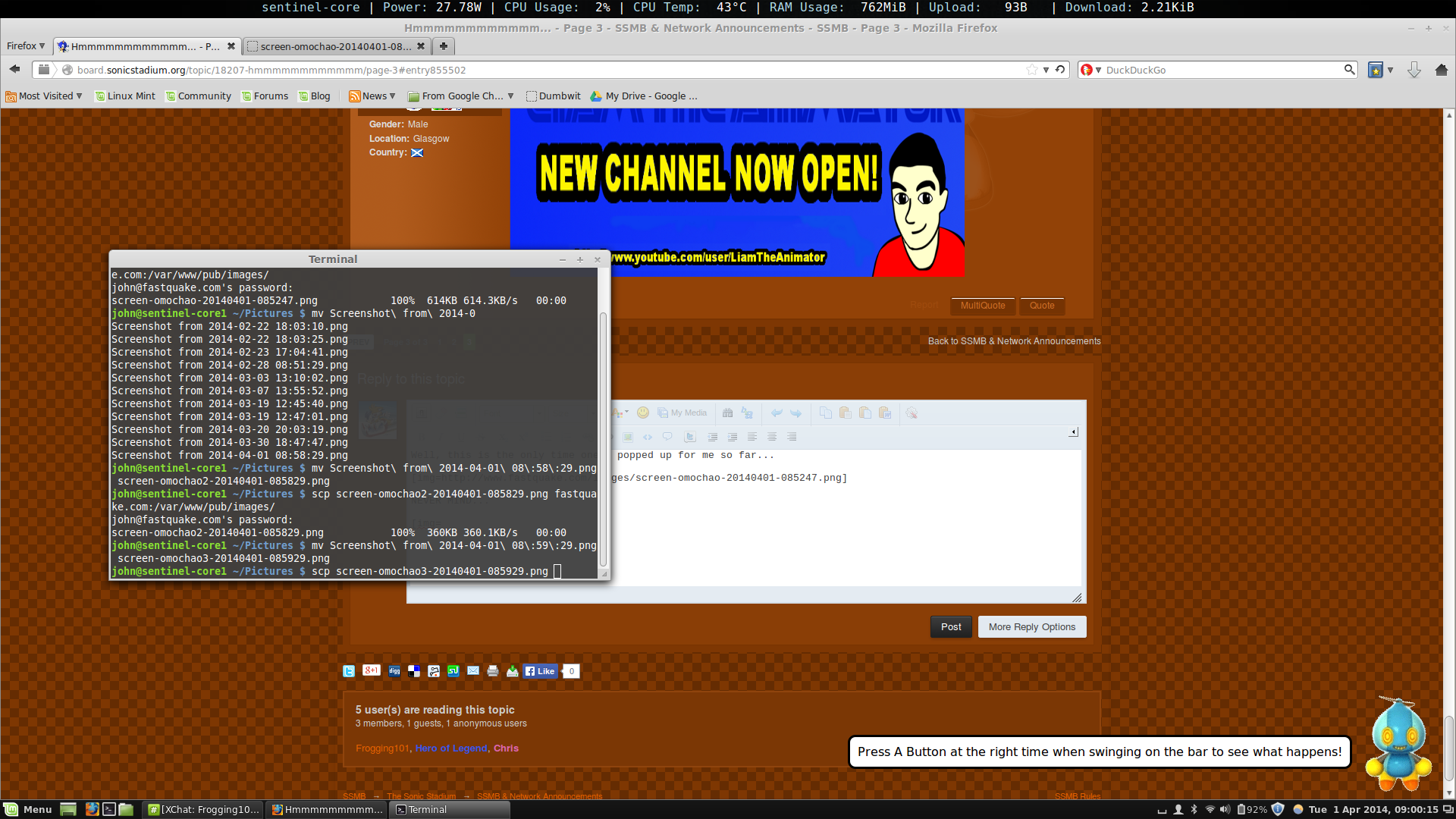Insert quote using speech bubble icon
This screenshot has height=819, width=1456.
pos(667,437)
